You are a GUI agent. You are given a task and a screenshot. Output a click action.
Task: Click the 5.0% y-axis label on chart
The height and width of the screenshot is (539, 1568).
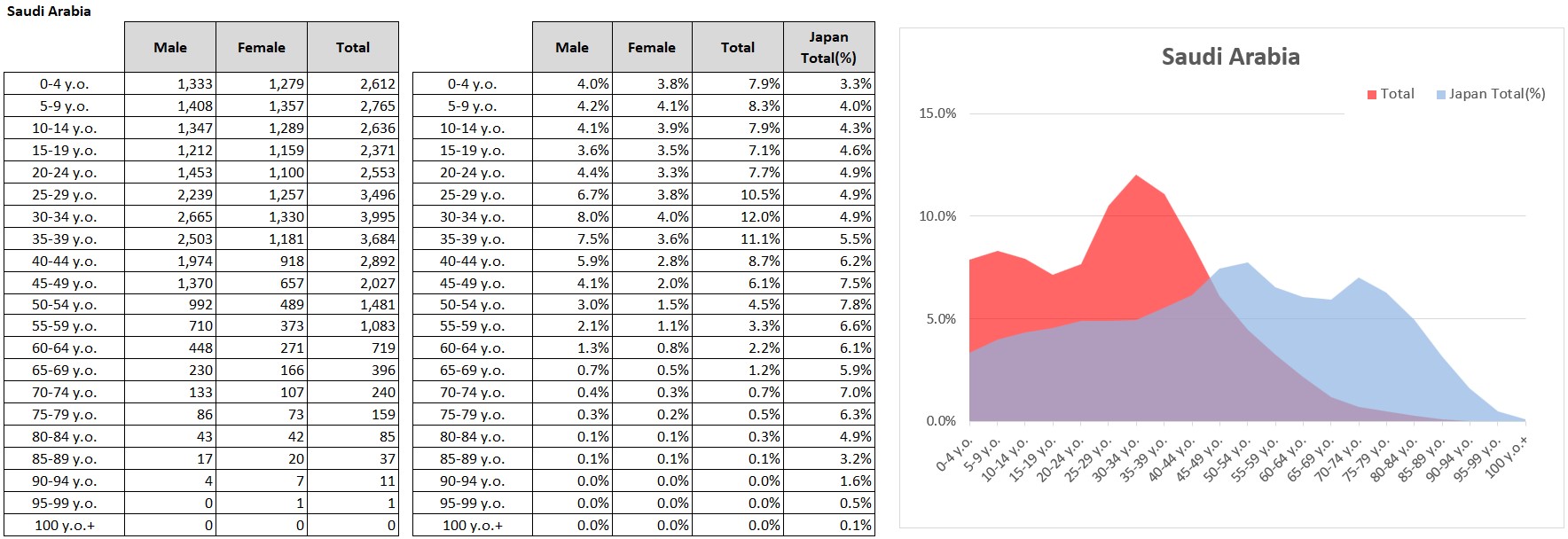[x=941, y=319]
